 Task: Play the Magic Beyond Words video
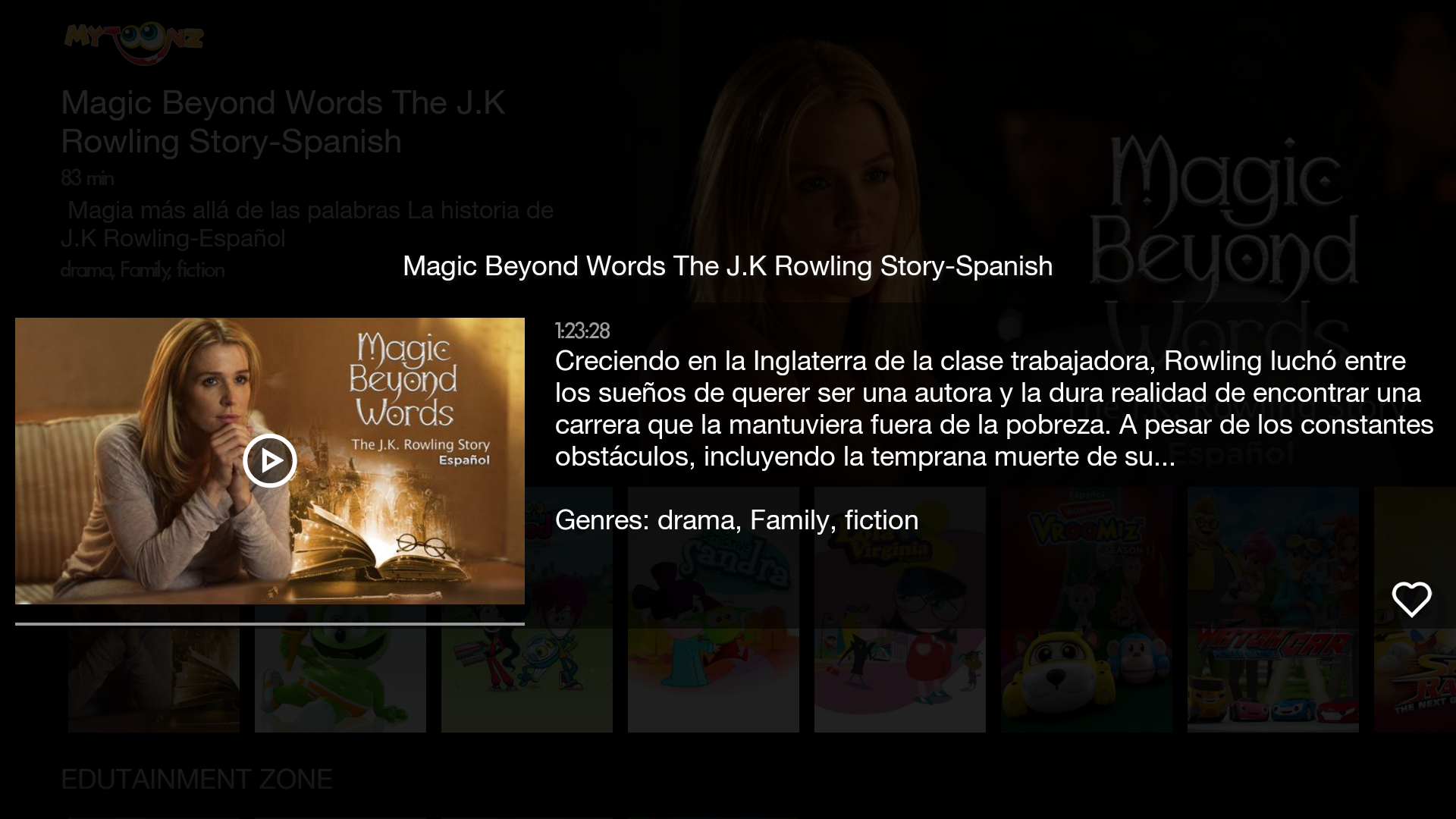[269, 460]
